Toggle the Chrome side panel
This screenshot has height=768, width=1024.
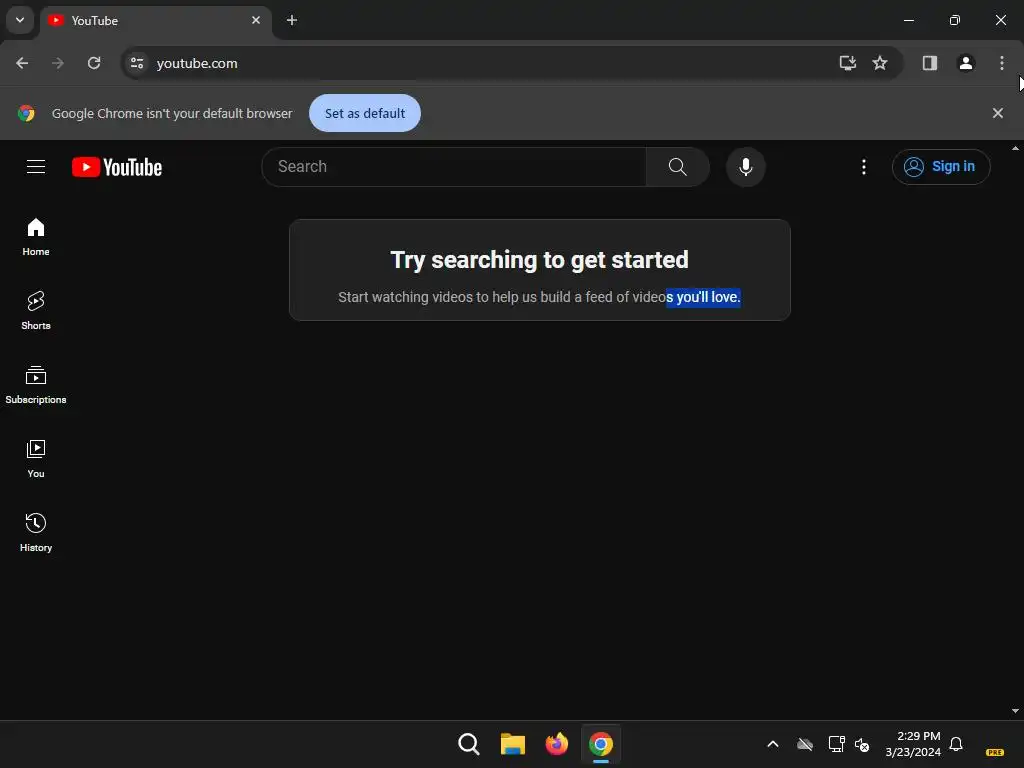(x=929, y=63)
